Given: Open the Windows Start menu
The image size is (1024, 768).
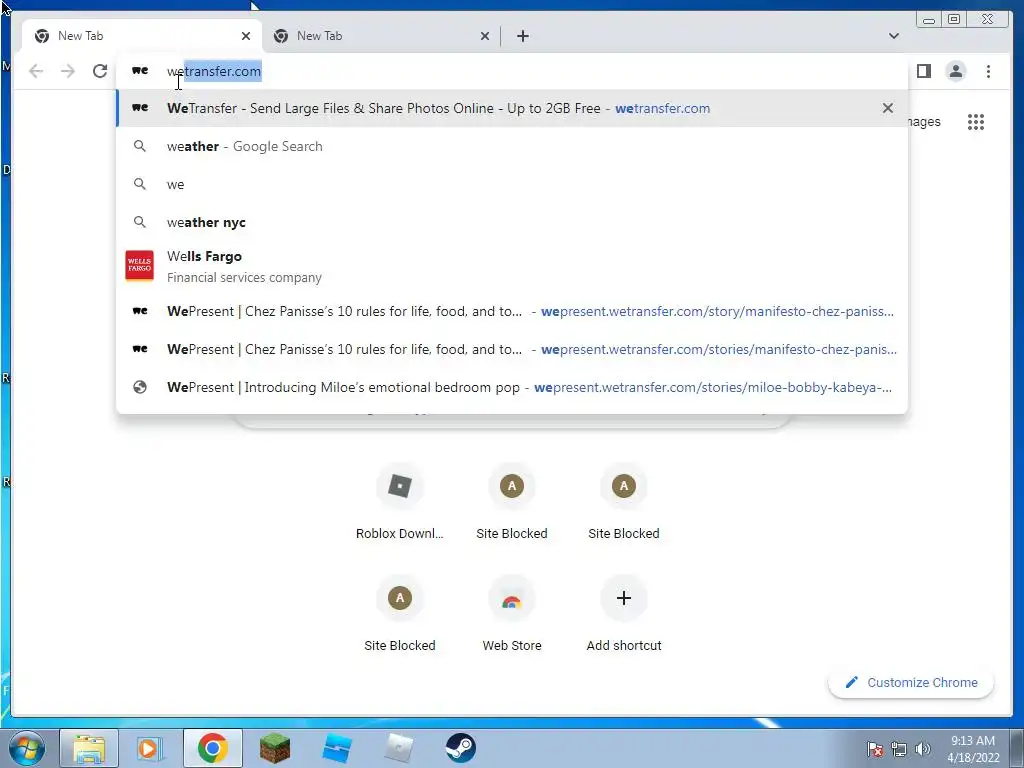Looking at the screenshot, I should (x=26, y=748).
